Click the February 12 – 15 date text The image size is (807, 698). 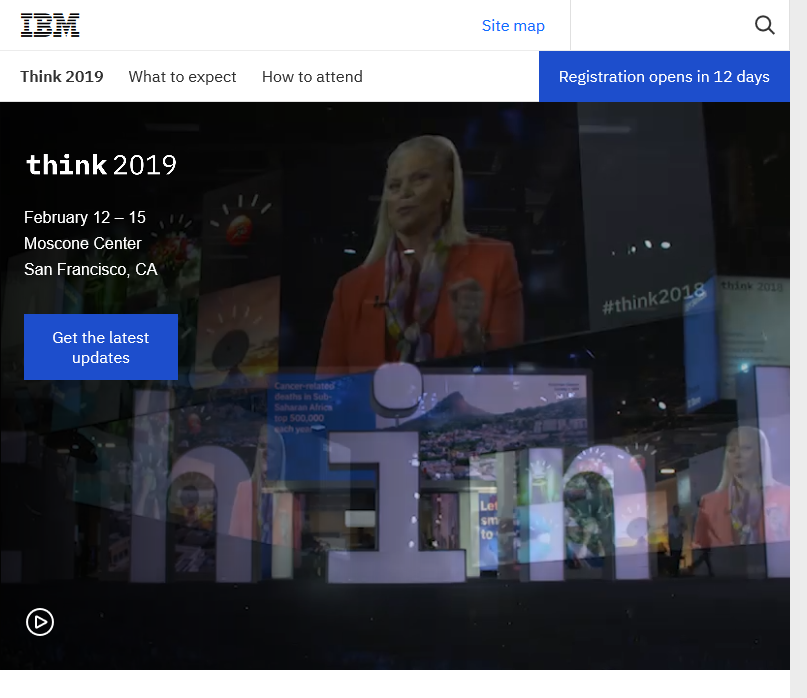pyautogui.click(x=85, y=217)
